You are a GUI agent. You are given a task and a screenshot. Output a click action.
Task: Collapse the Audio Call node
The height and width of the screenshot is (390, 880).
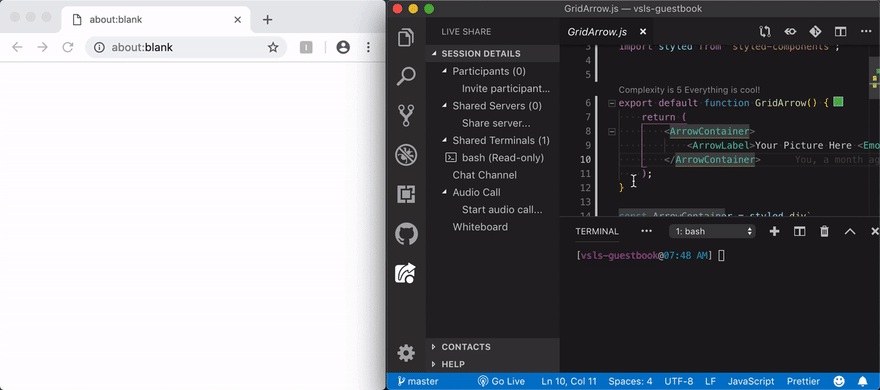[x=444, y=192]
